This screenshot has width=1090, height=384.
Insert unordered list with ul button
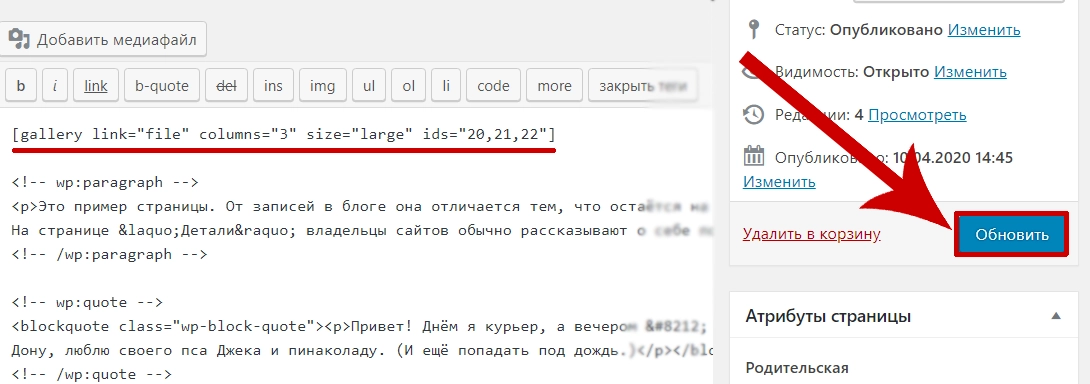369,86
